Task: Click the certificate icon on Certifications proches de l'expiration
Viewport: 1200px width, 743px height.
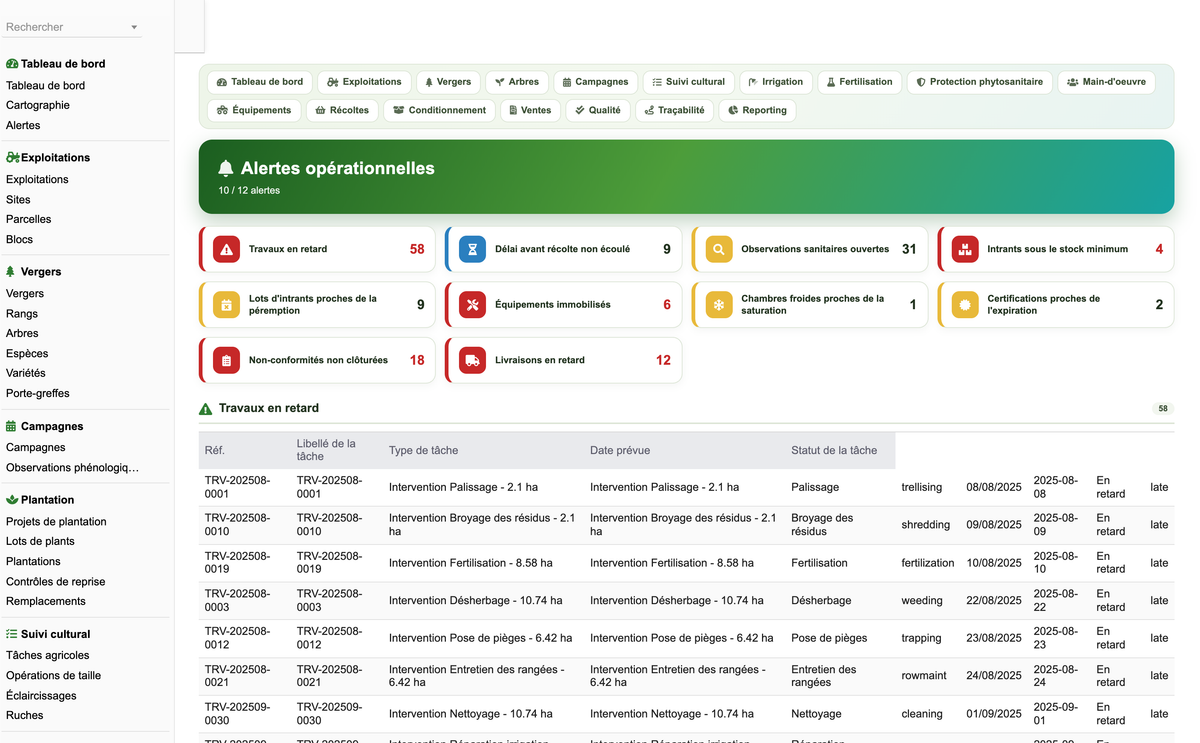Action: point(965,305)
